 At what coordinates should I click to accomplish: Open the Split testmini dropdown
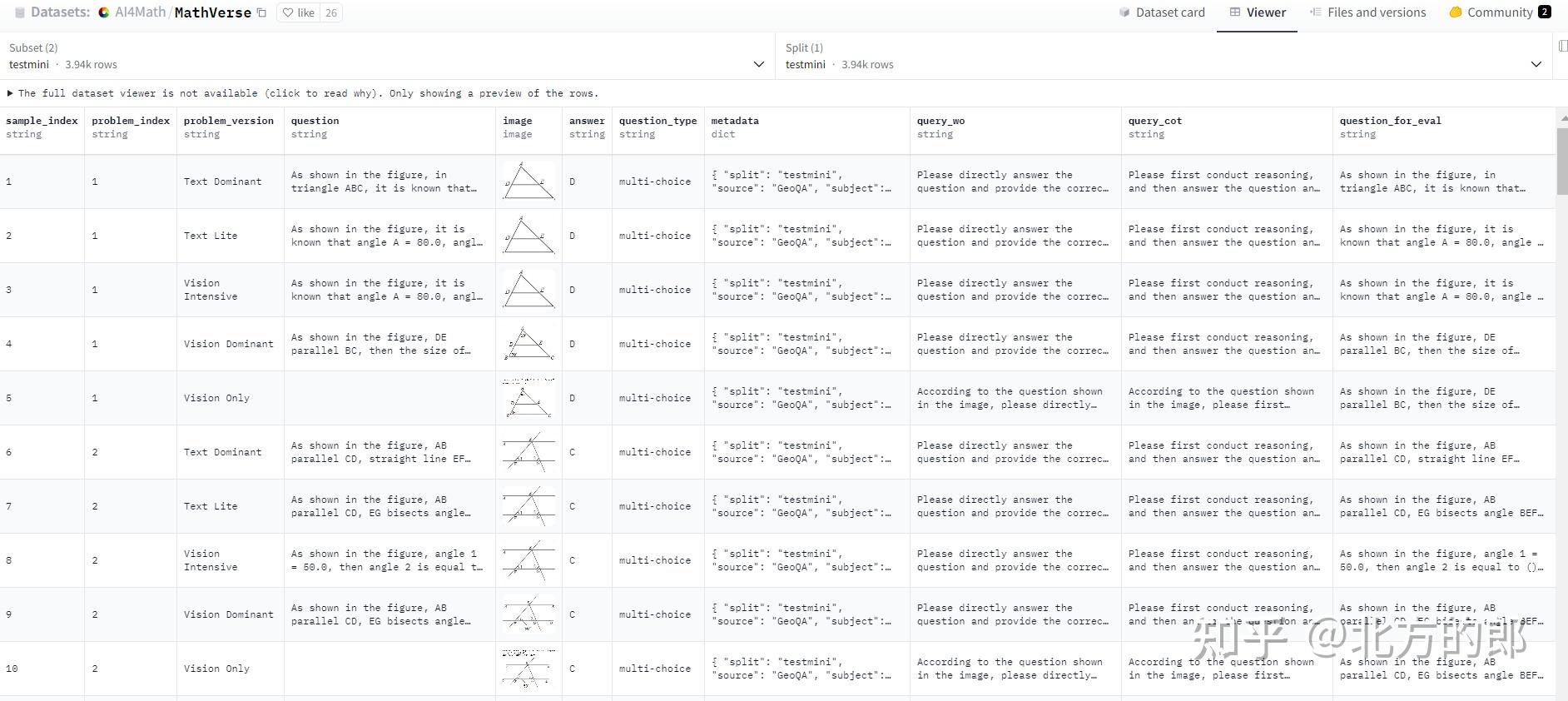1536,64
